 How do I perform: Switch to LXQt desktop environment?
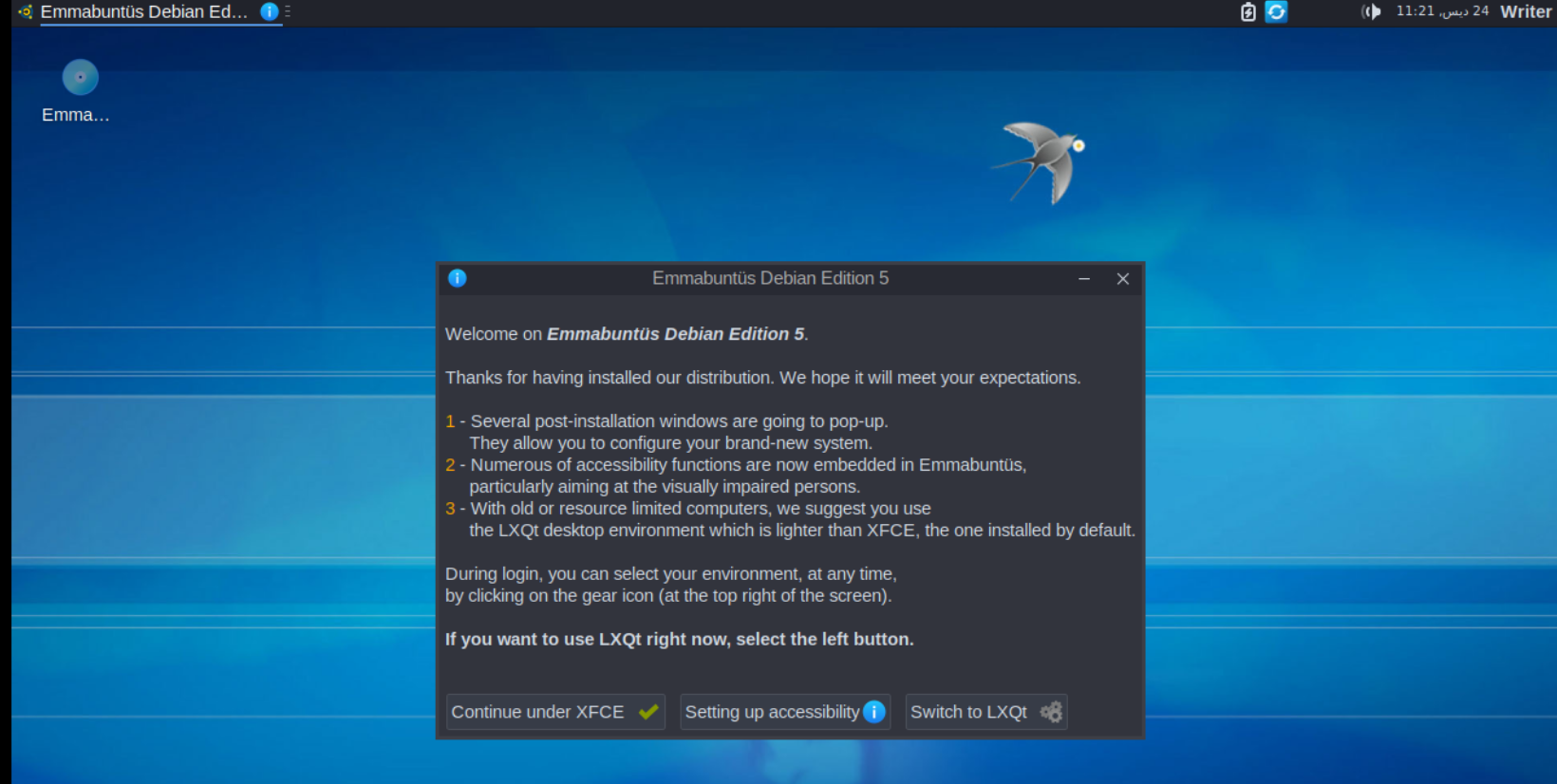point(986,712)
